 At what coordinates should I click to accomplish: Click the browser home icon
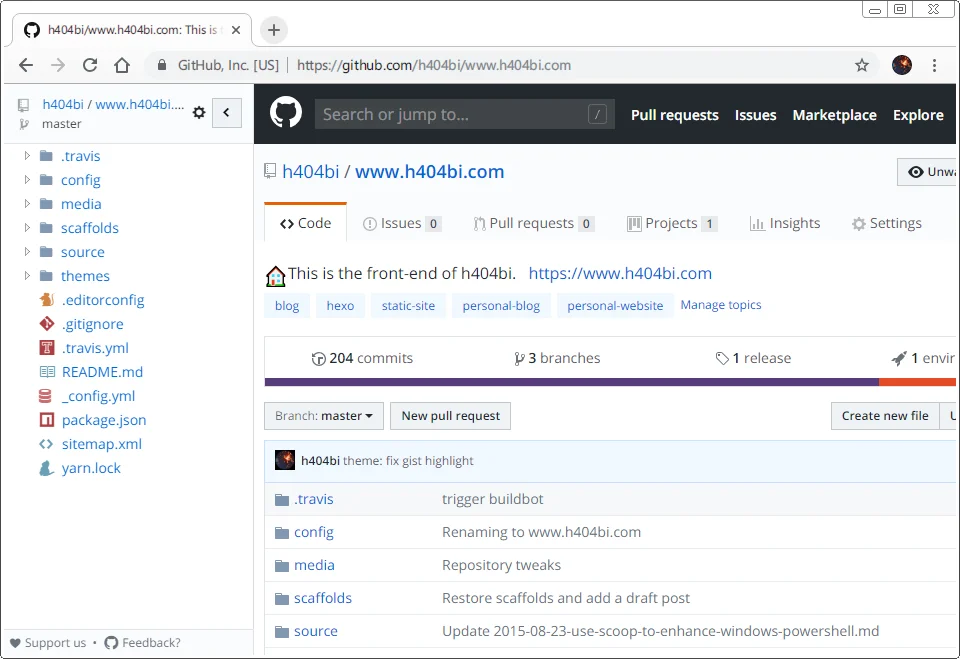[122, 65]
